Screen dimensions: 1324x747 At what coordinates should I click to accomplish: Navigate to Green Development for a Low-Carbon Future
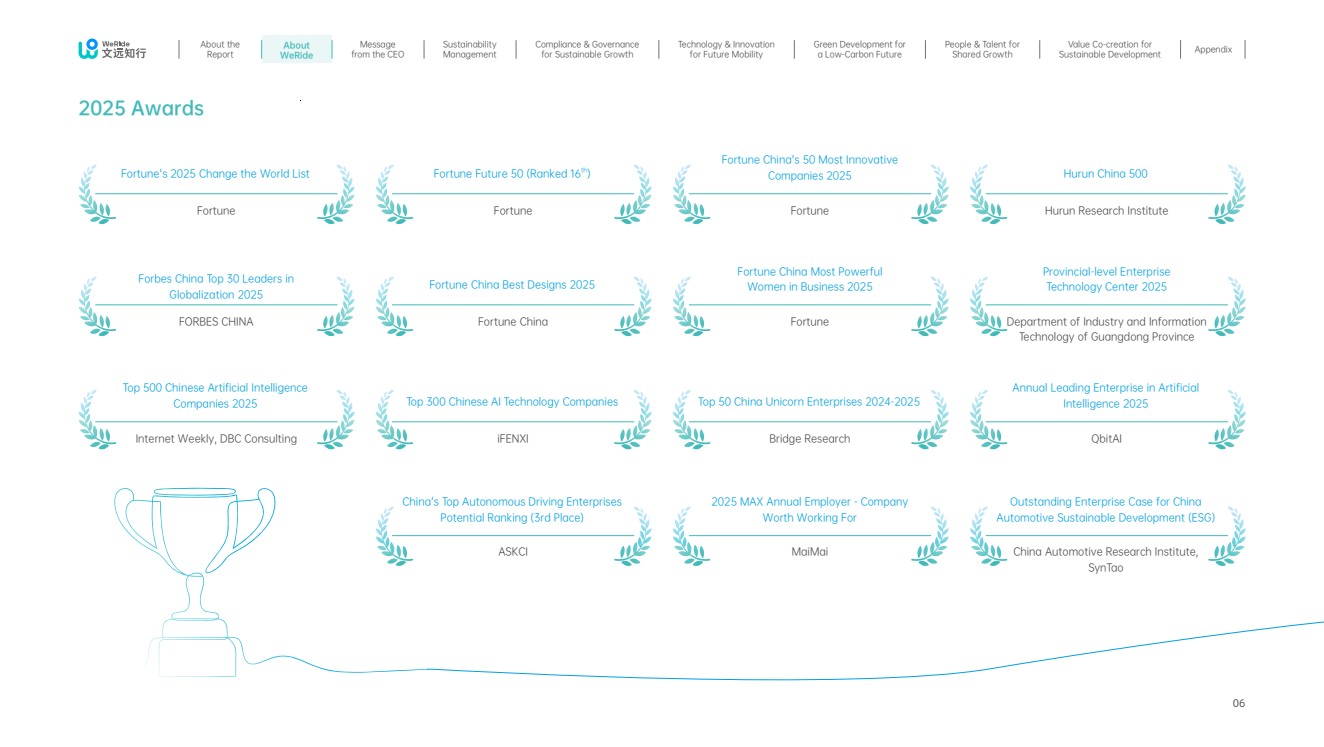coord(859,50)
